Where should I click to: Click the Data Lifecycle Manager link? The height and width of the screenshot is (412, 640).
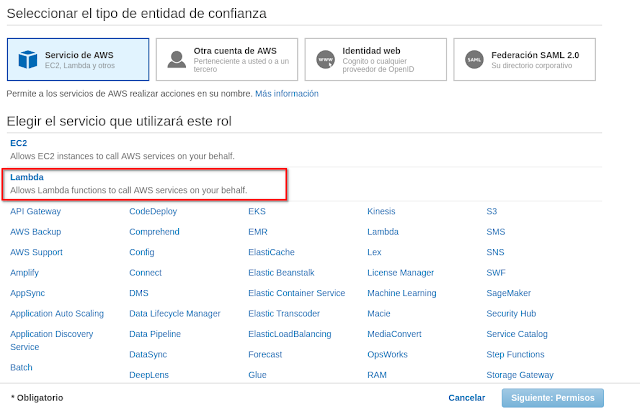175,314
